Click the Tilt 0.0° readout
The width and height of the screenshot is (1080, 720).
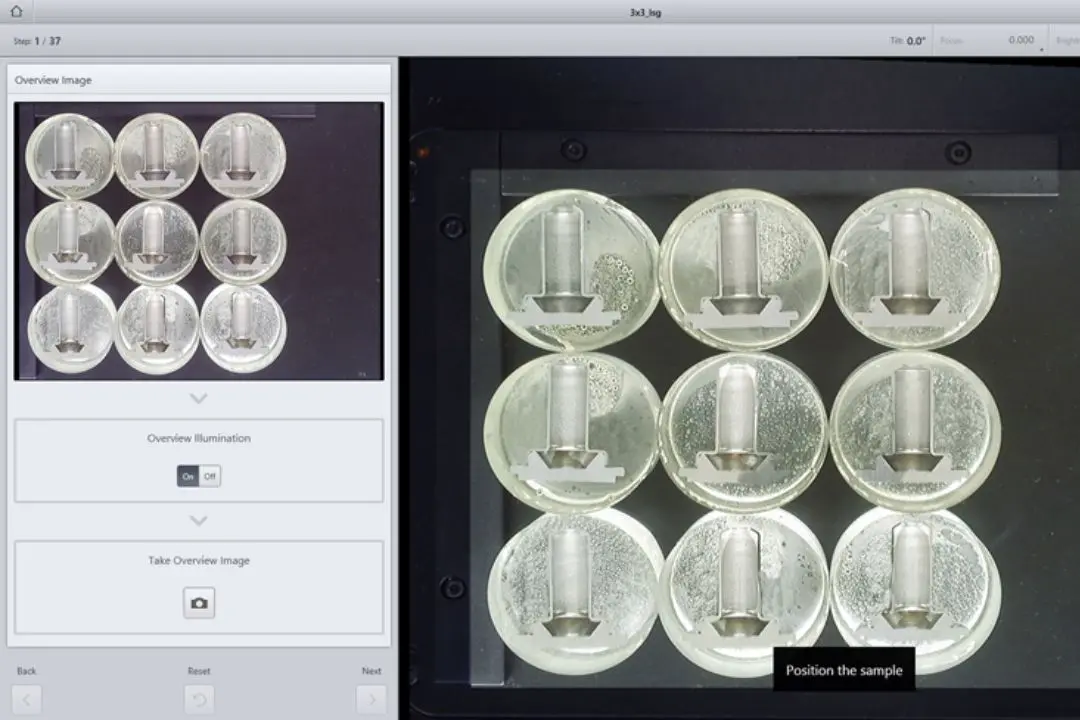(x=908, y=41)
